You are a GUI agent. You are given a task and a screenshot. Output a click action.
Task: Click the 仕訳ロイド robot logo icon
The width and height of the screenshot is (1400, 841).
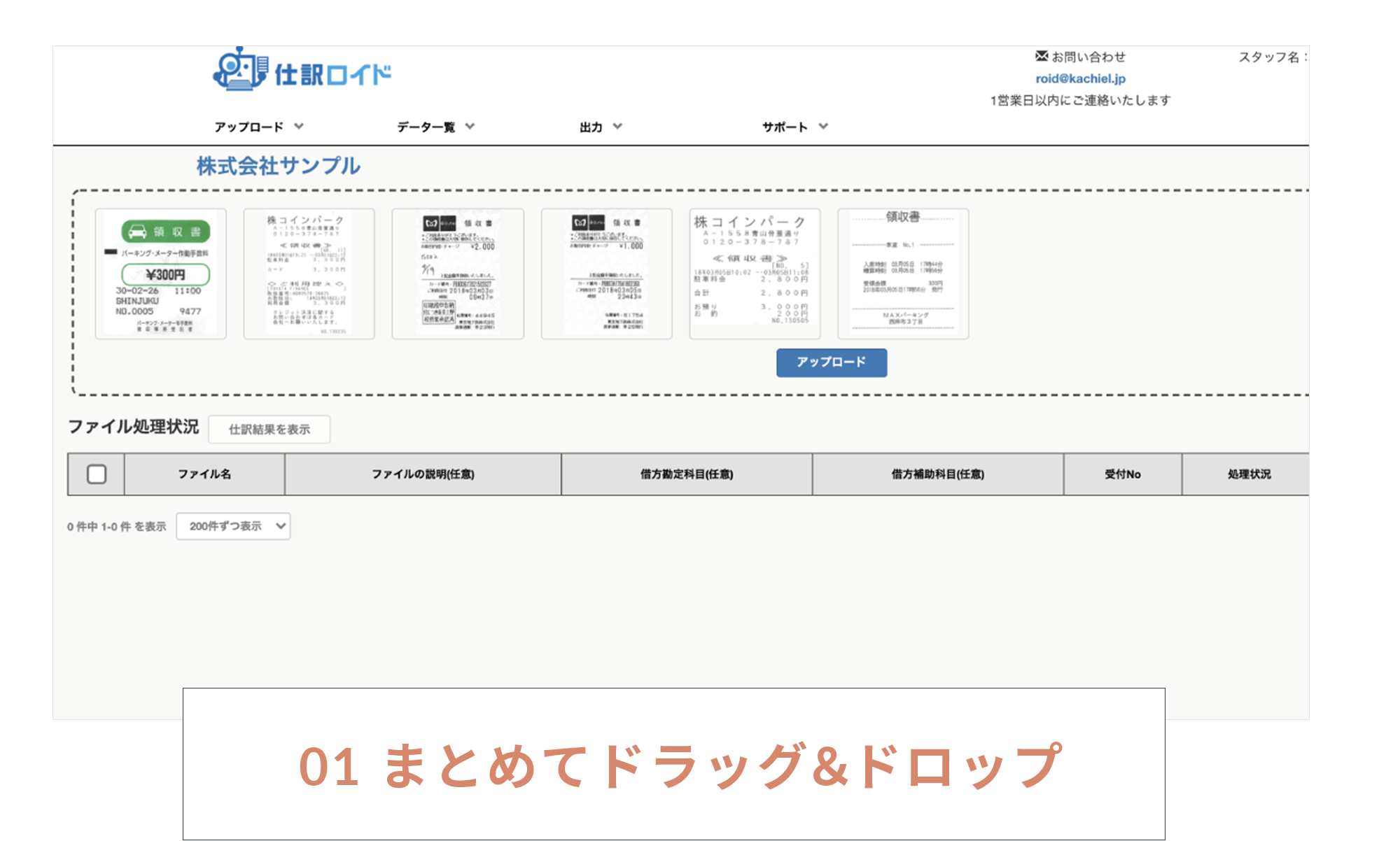241,69
